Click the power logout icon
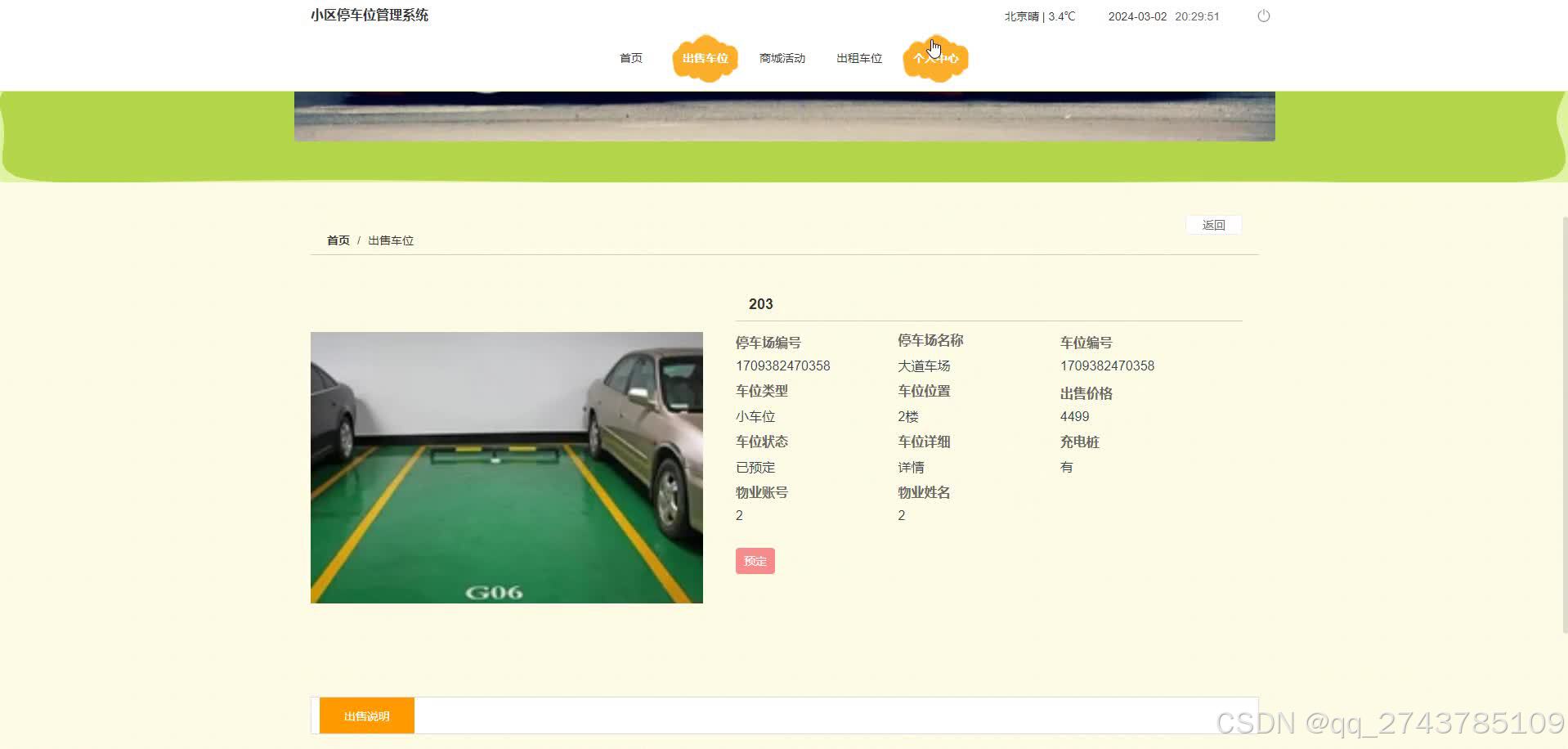This screenshot has height=749, width=1568. click(x=1263, y=16)
